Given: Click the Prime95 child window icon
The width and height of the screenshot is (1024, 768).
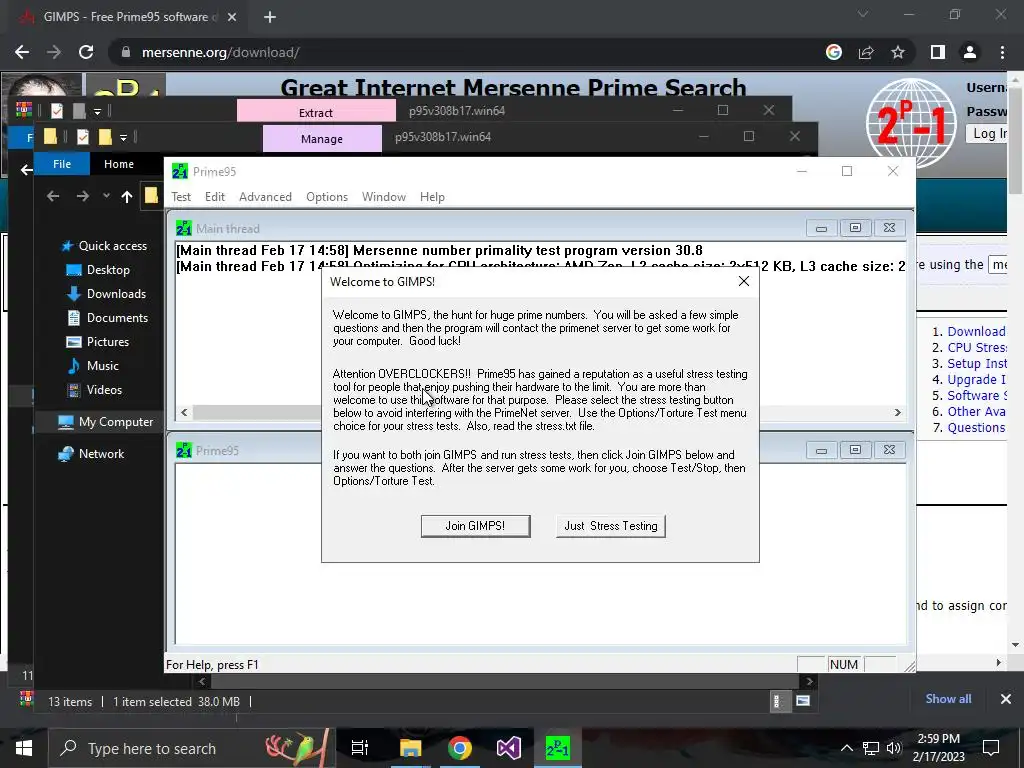Looking at the screenshot, I should point(184,450).
